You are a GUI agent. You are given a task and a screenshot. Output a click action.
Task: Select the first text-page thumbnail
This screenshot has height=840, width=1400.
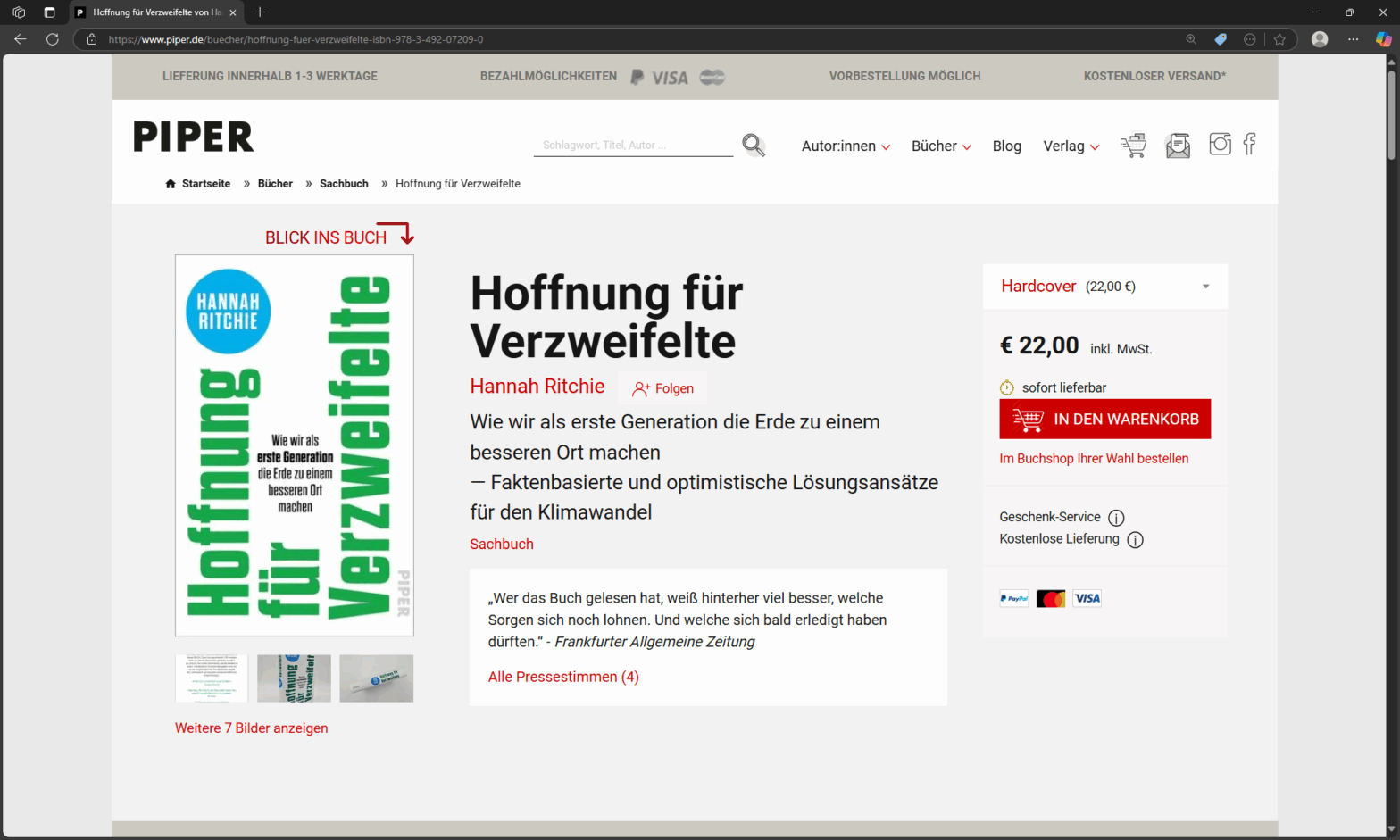click(212, 678)
